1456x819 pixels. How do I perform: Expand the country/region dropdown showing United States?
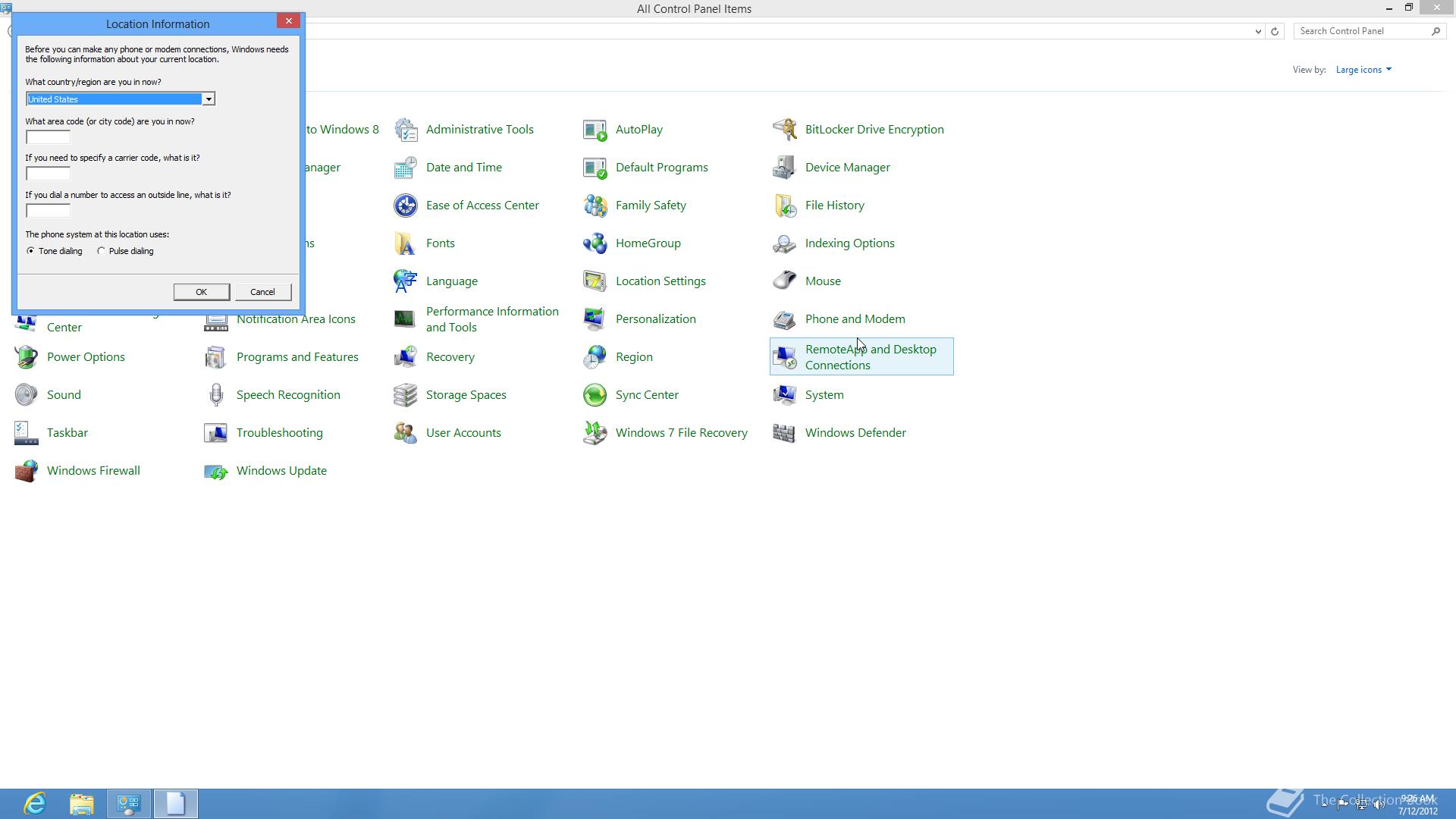point(208,99)
